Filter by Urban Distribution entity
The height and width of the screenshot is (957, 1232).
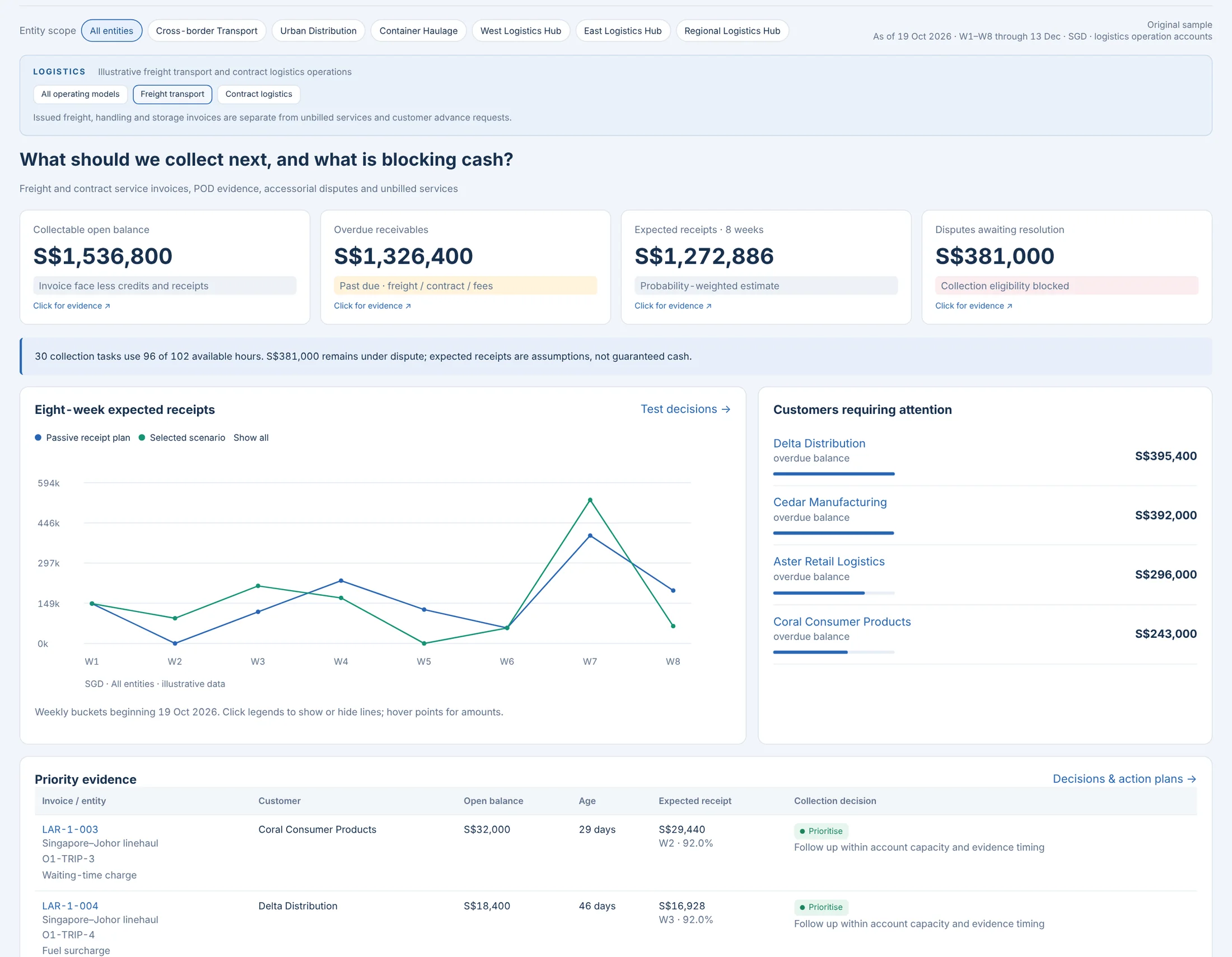[318, 30]
